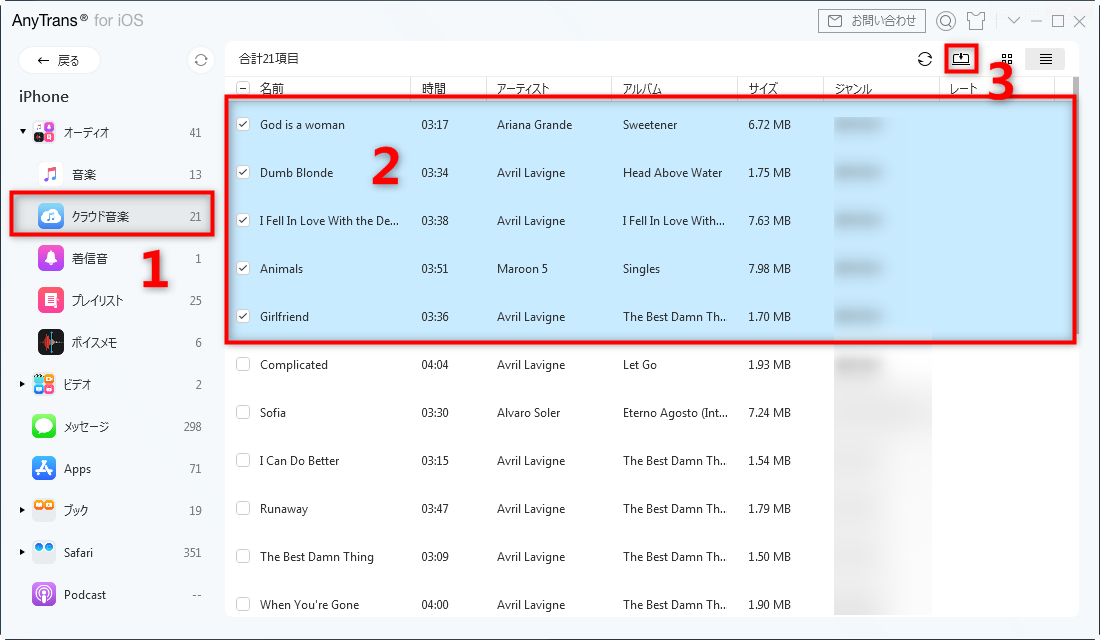This screenshot has width=1100, height=640.
Task: Sort by サイズ column header
Action: pos(763,88)
